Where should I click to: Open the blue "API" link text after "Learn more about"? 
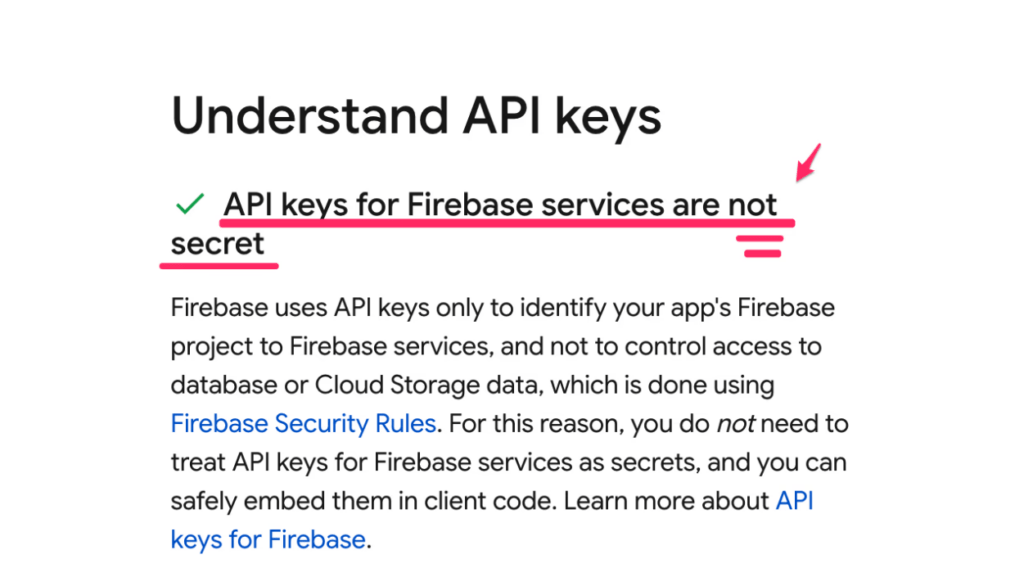(x=794, y=500)
